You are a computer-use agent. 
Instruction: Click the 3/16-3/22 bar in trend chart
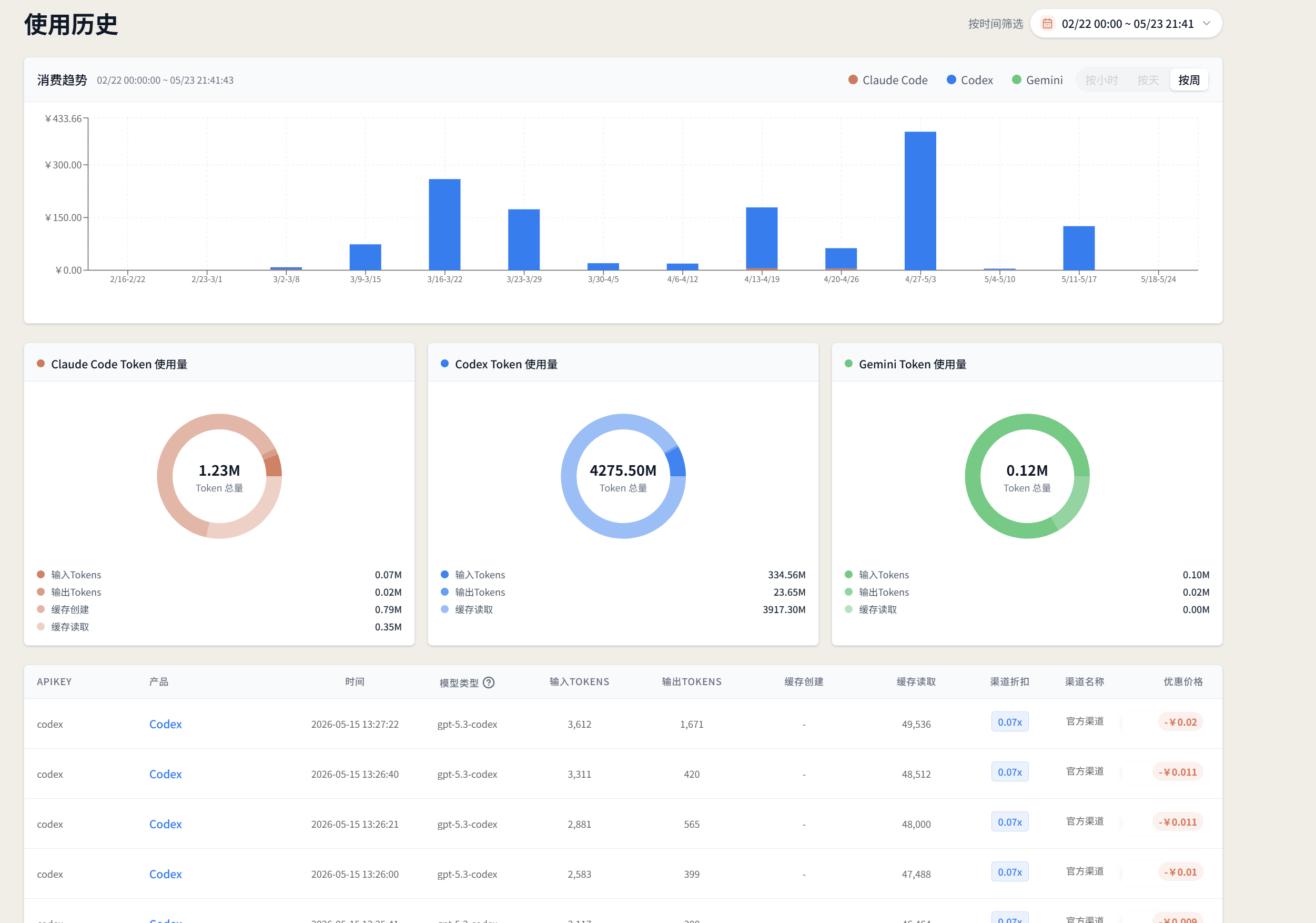[x=444, y=224]
